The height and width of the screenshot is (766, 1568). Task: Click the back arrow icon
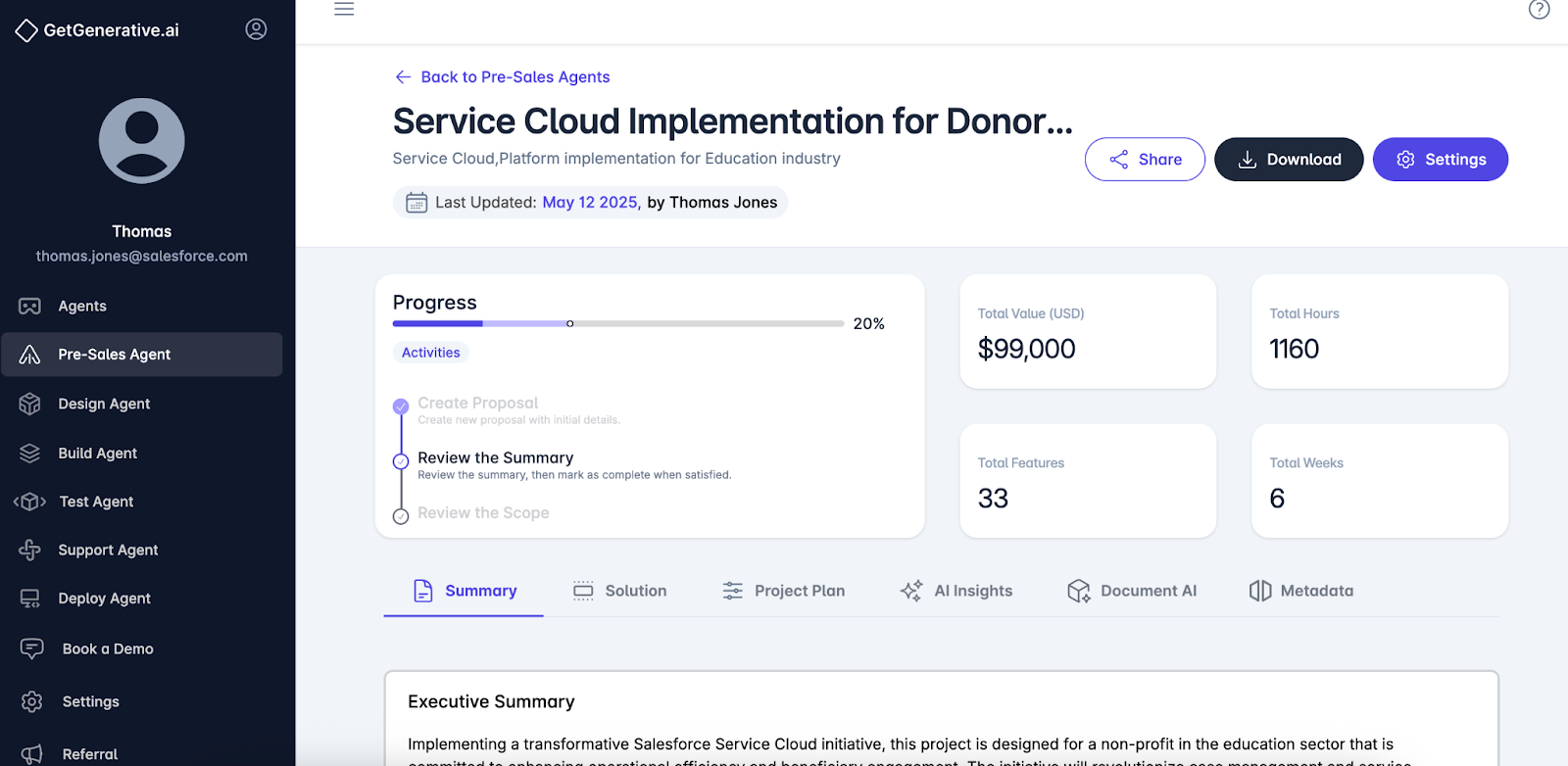(x=403, y=76)
